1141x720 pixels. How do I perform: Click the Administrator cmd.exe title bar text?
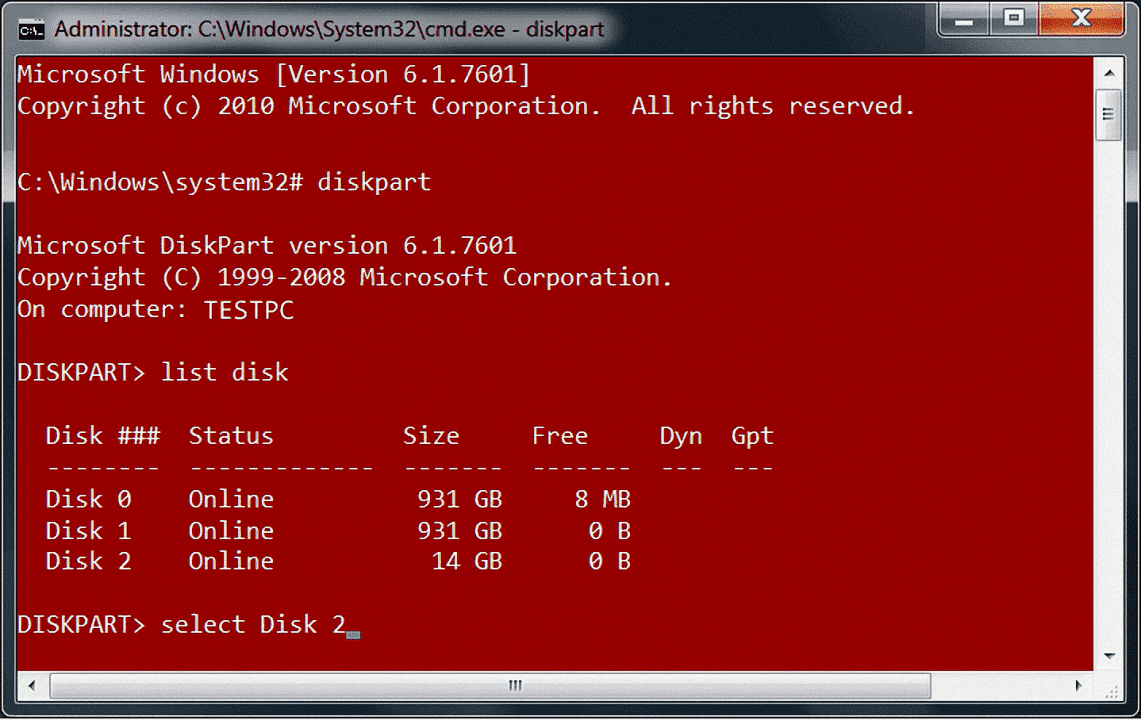click(329, 29)
